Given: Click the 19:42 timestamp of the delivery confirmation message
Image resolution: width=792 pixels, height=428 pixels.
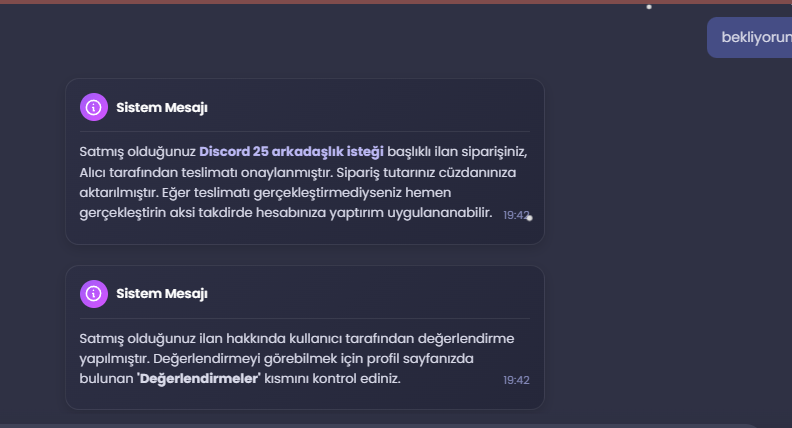Looking at the screenshot, I should pyautogui.click(x=516, y=215).
